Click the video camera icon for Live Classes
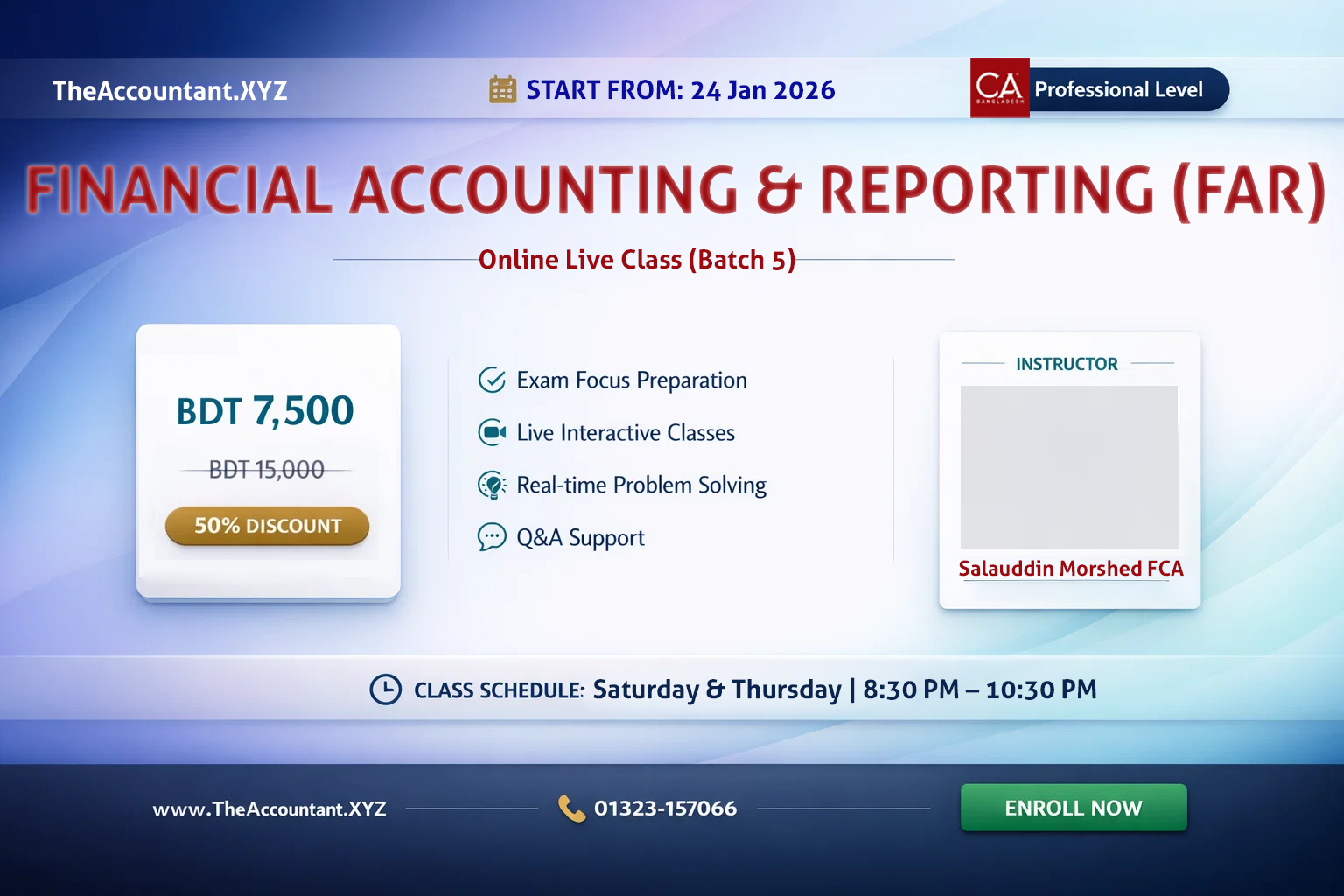1344x896 pixels. click(x=492, y=433)
